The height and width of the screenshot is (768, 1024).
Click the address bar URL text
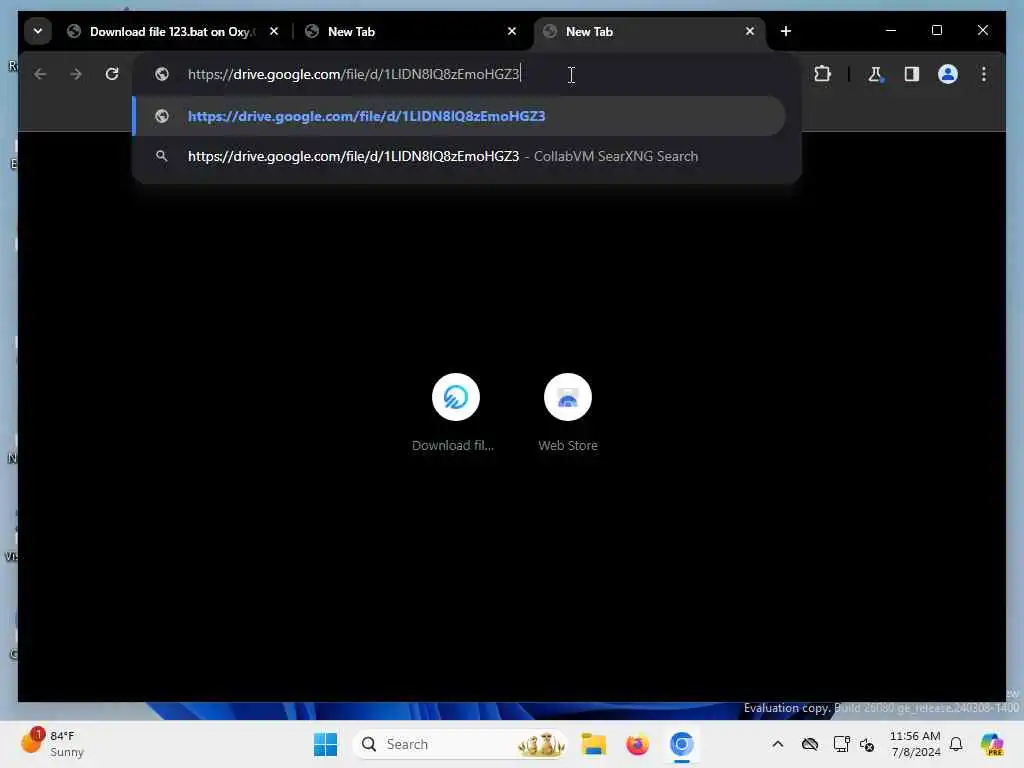354,74
